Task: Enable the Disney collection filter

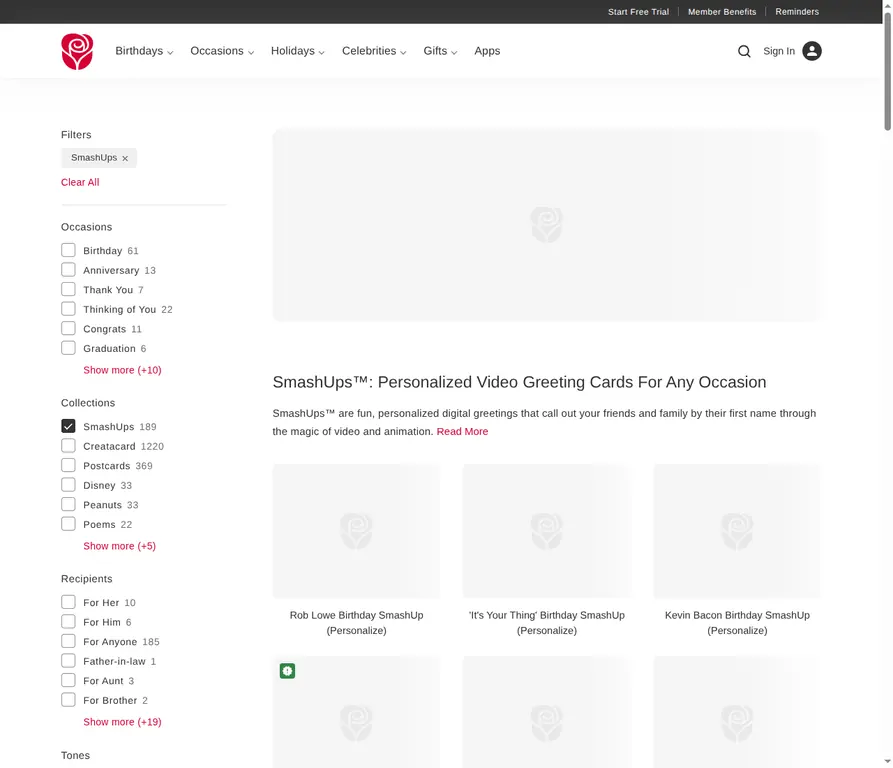Action: point(68,485)
